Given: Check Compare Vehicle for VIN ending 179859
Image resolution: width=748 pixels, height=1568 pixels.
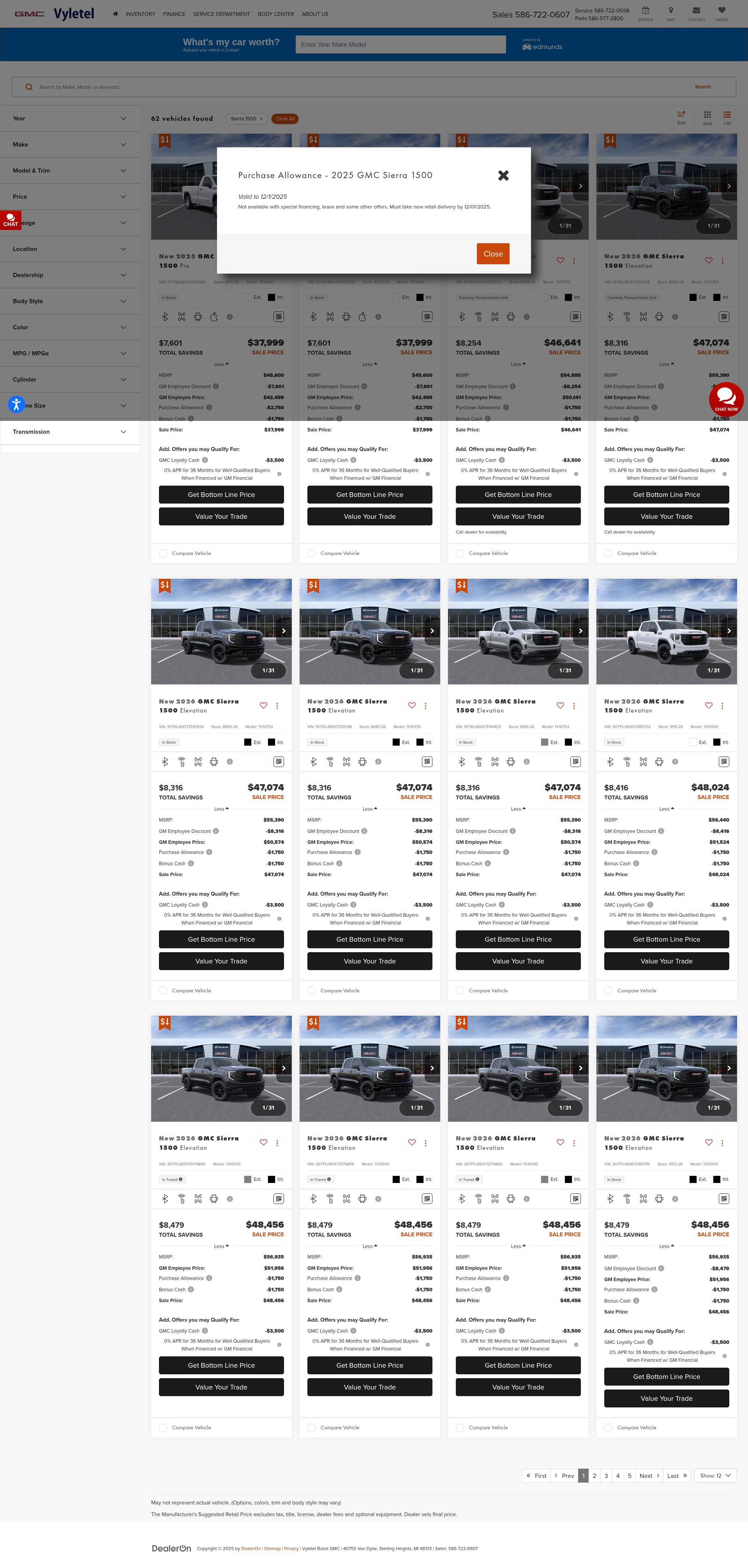Looking at the screenshot, I should point(312,1427).
